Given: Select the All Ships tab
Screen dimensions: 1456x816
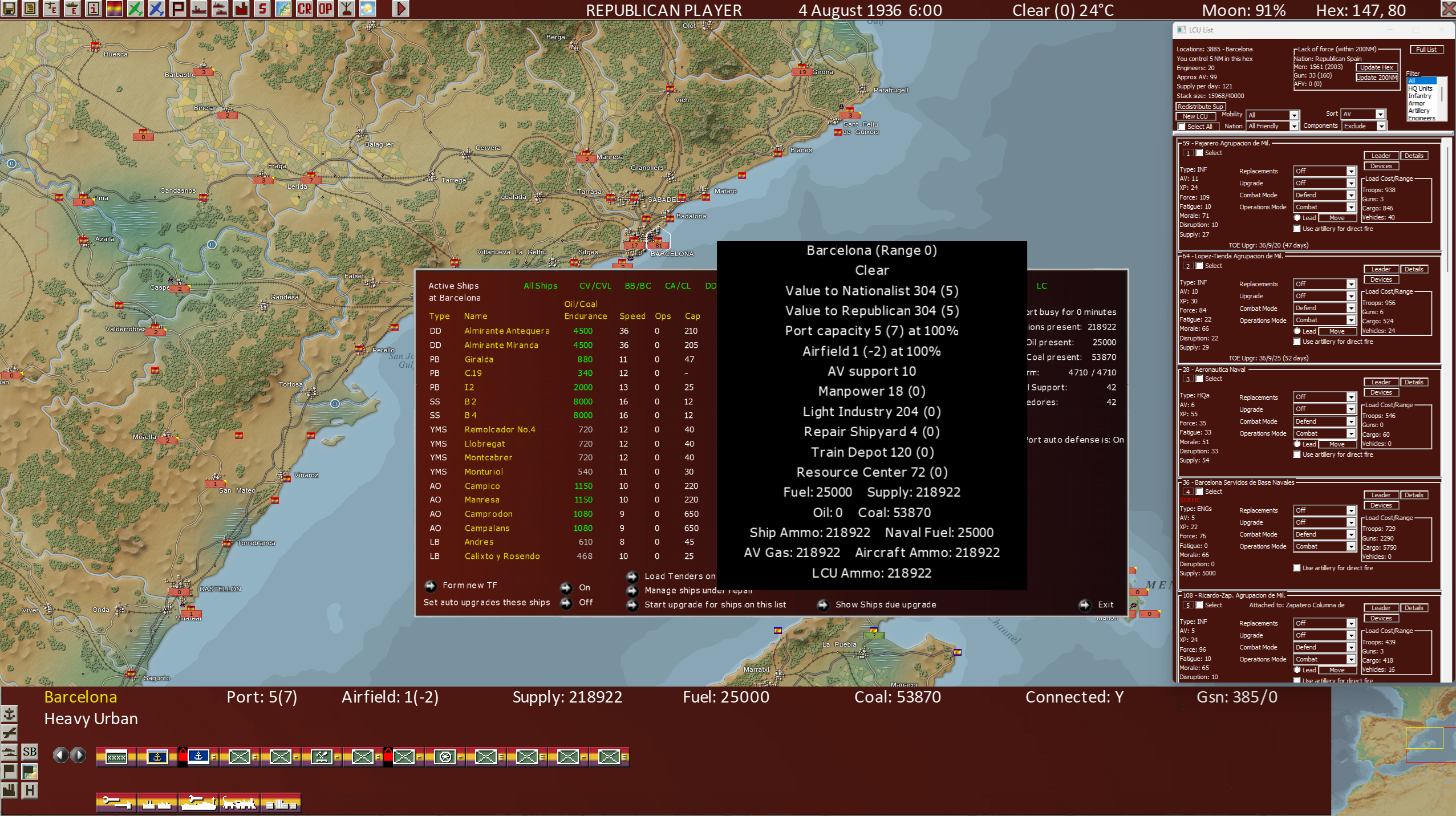Looking at the screenshot, I should [540, 286].
